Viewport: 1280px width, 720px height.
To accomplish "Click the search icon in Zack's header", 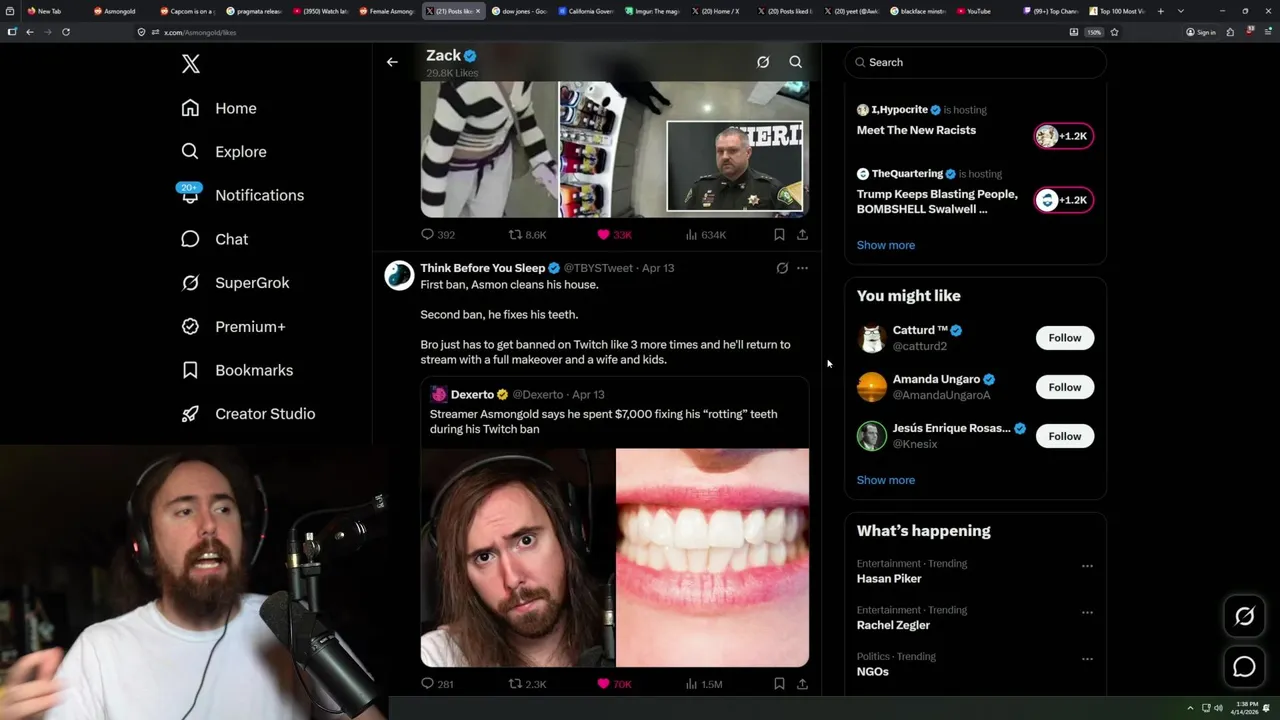I will tap(796, 62).
